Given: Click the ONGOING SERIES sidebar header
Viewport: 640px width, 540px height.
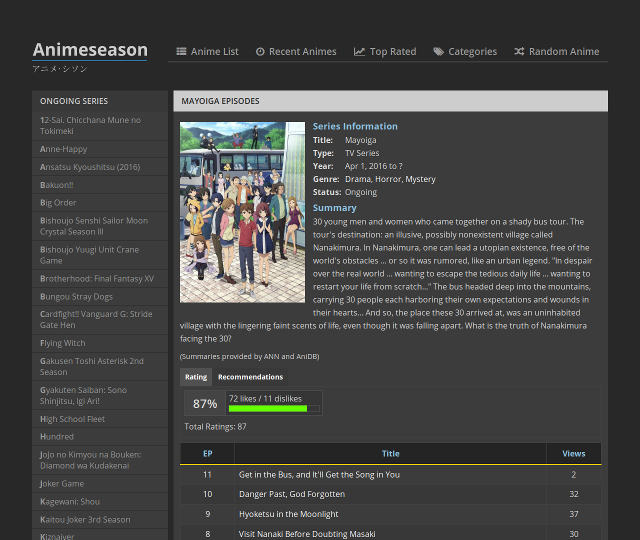Looking at the screenshot, I should [100, 101].
